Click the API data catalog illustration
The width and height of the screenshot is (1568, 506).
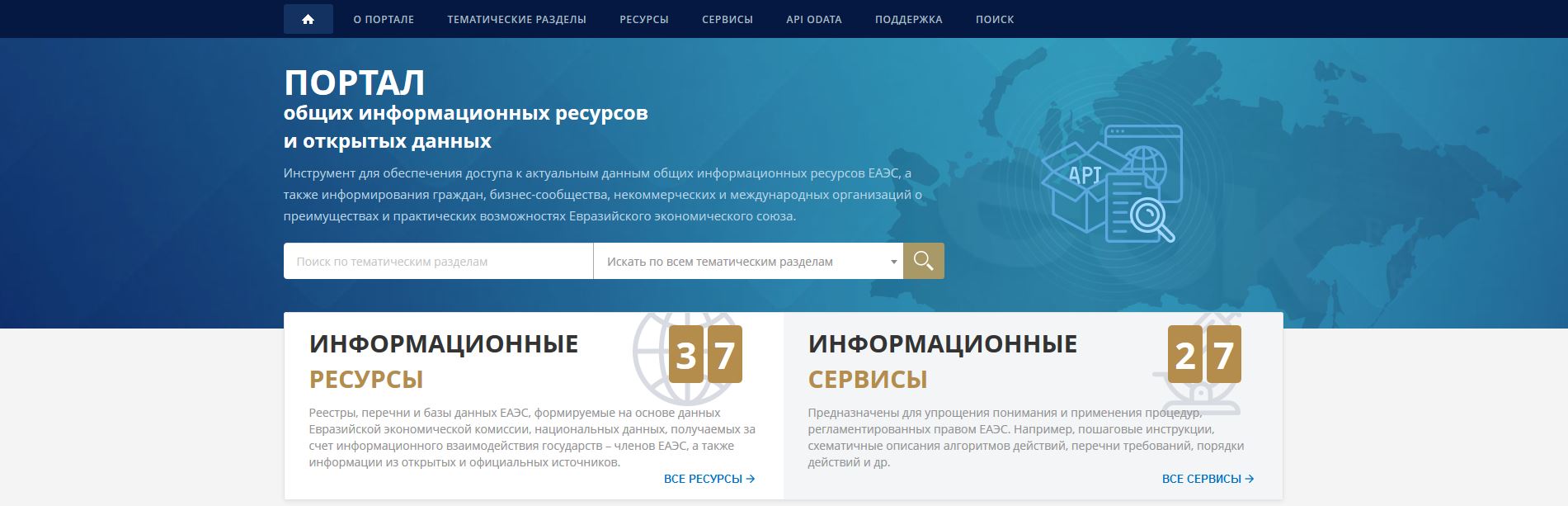(1111, 183)
